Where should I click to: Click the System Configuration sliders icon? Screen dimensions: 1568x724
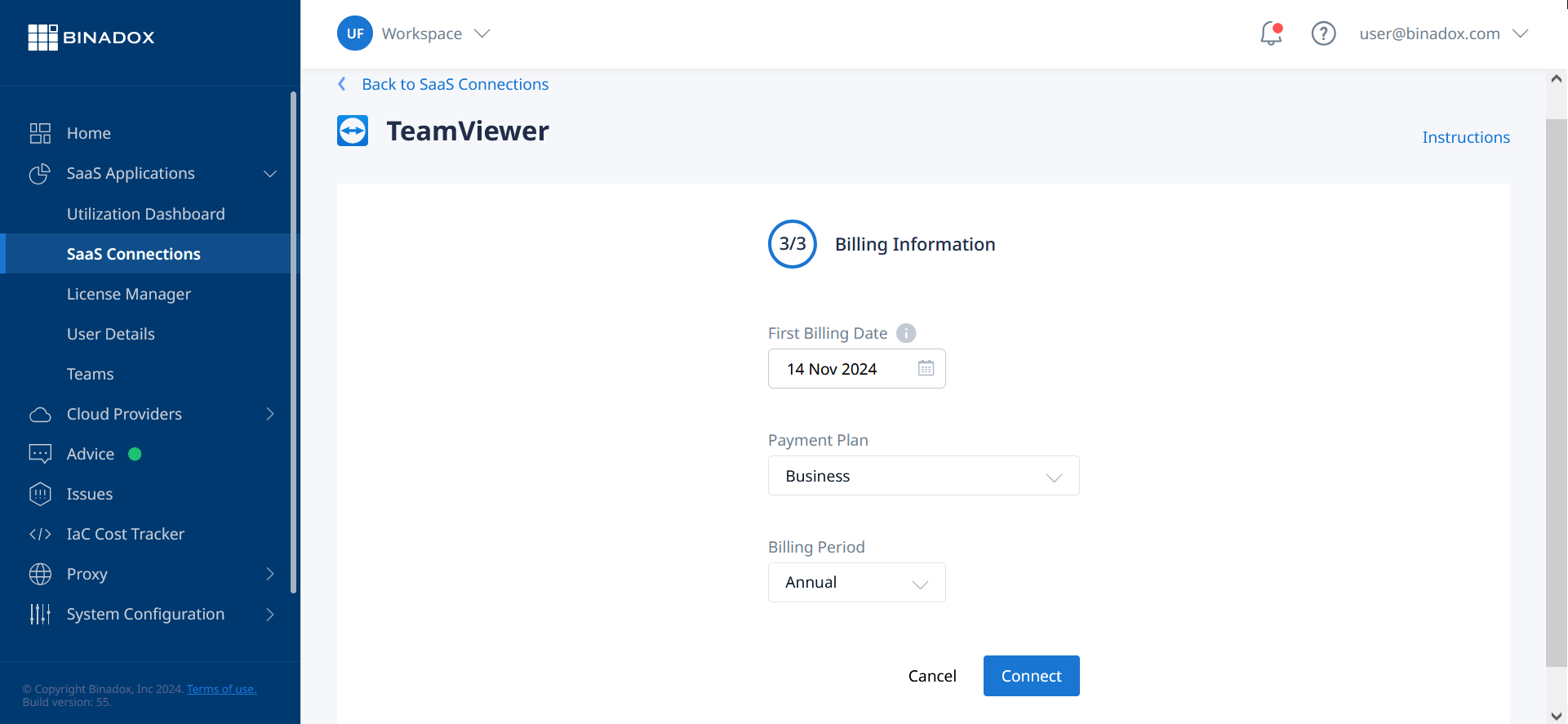(40, 614)
